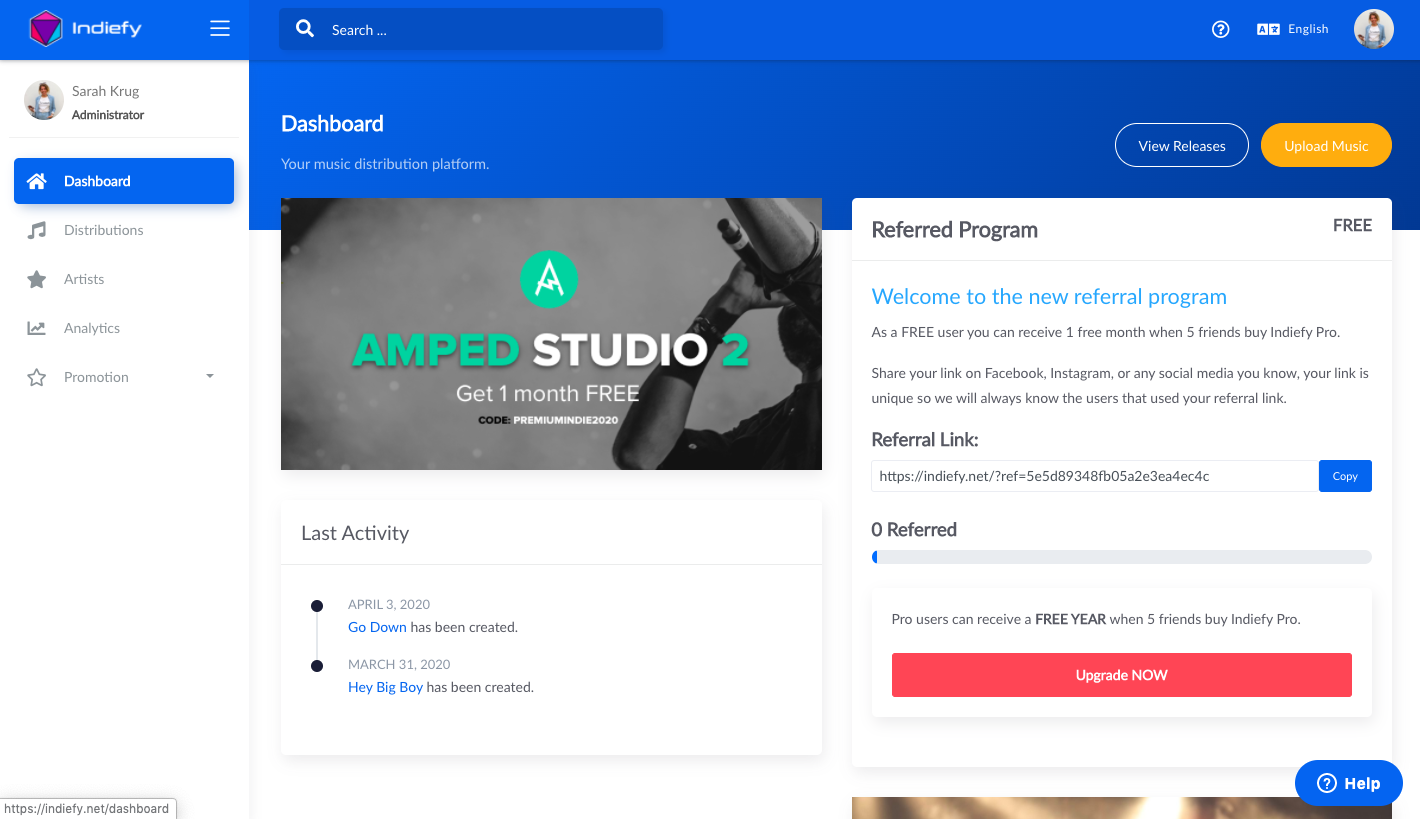This screenshot has height=819, width=1420.
Task: Click Sarah Krug's sidebar profile picture
Action: click(44, 100)
